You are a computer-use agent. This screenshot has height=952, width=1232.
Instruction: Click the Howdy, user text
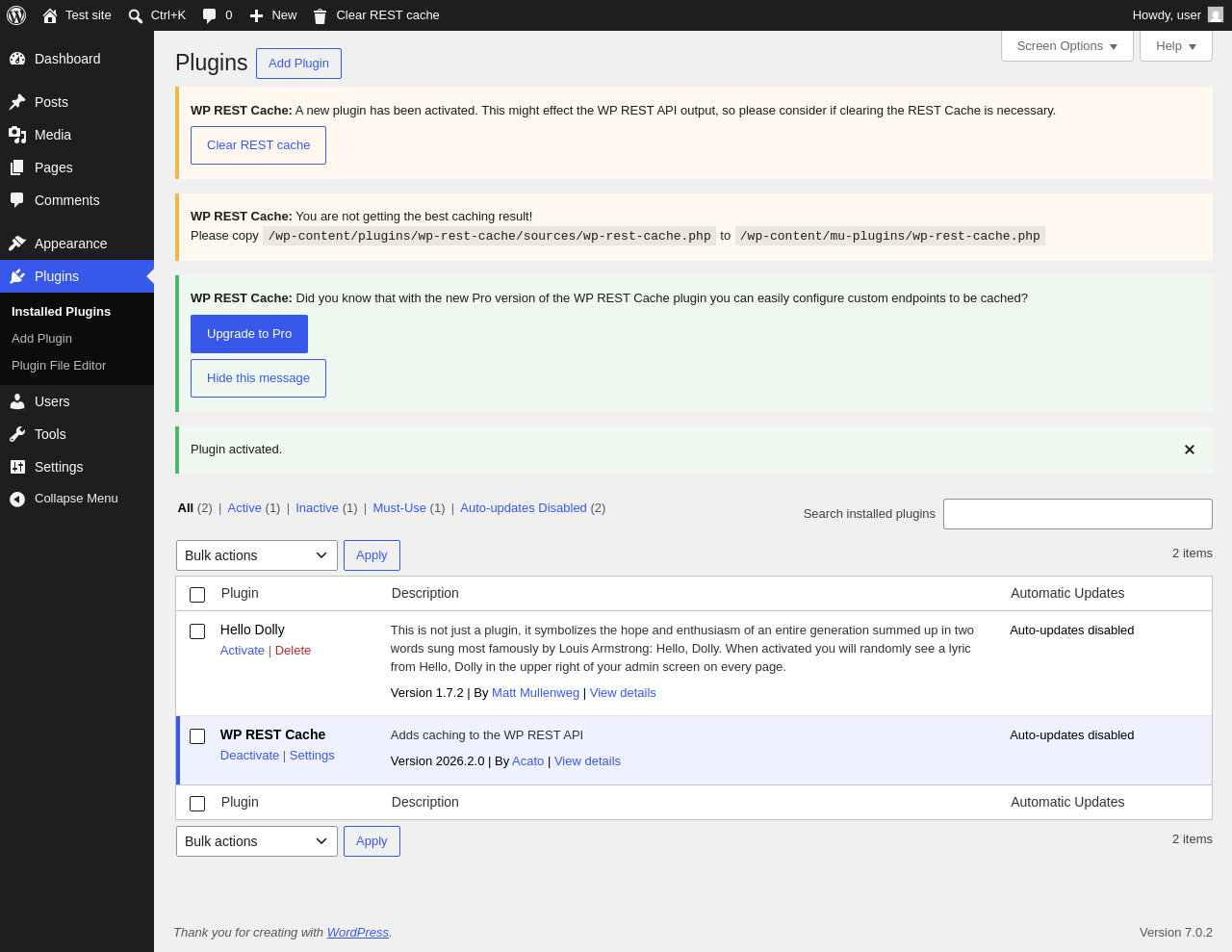click(x=1167, y=15)
